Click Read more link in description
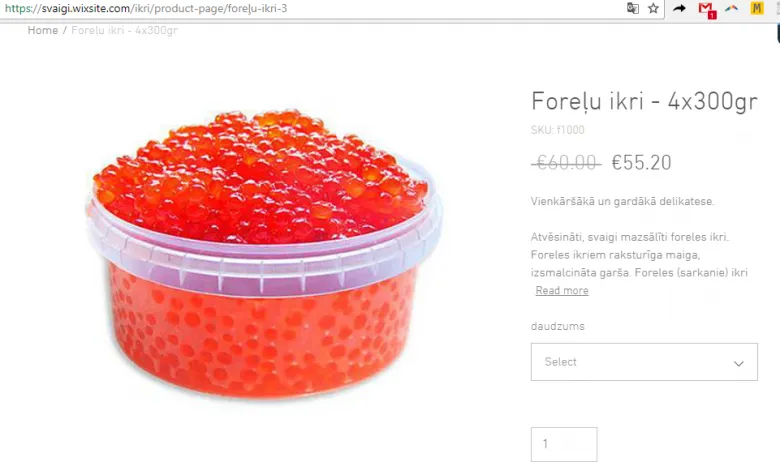 click(x=562, y=290)
